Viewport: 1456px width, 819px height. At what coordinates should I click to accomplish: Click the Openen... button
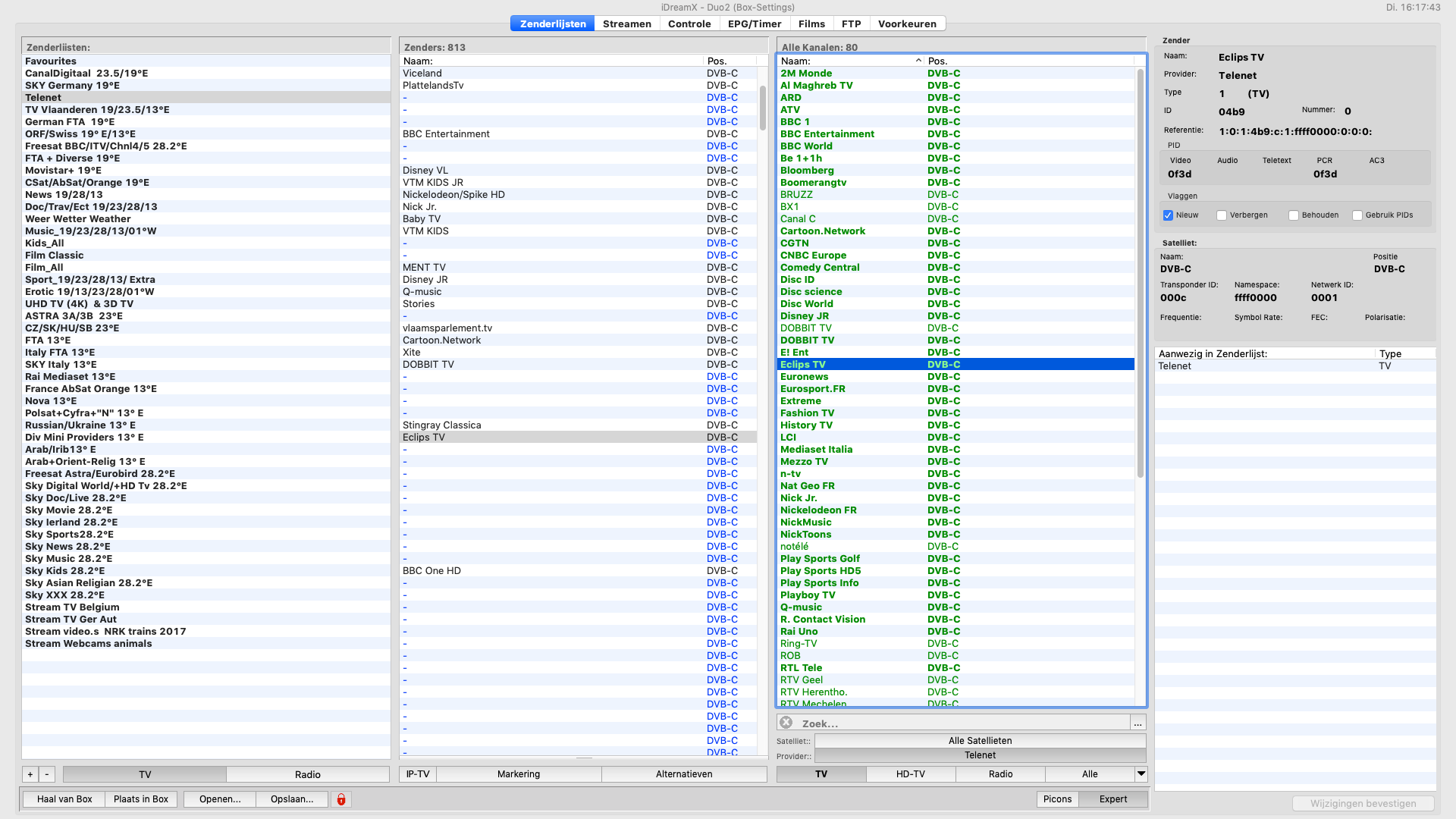(220, 799)
